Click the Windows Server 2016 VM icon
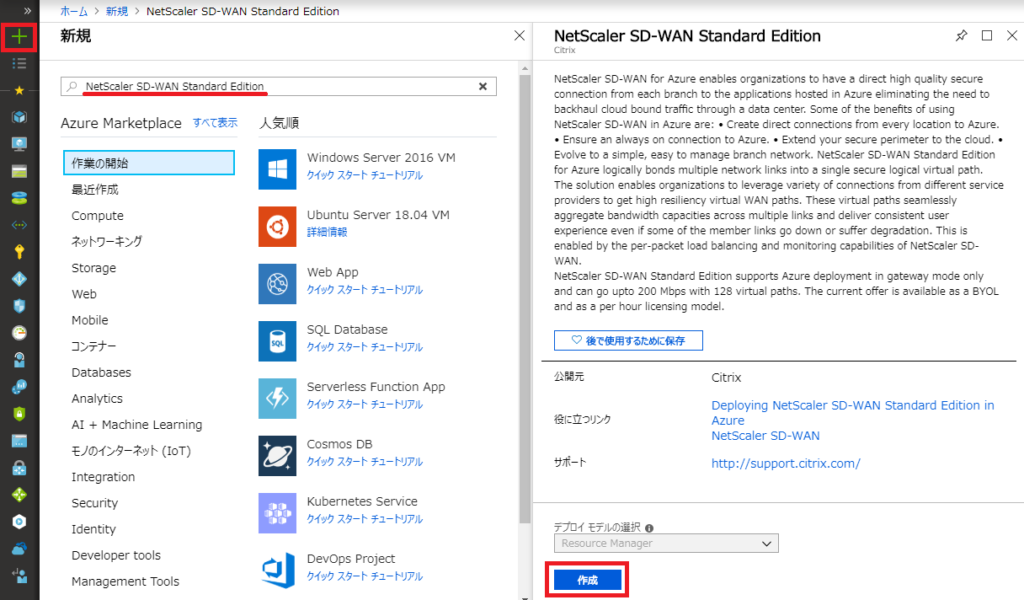The image size is (1024, 600). pyautogui.click(x=278, y=169)
